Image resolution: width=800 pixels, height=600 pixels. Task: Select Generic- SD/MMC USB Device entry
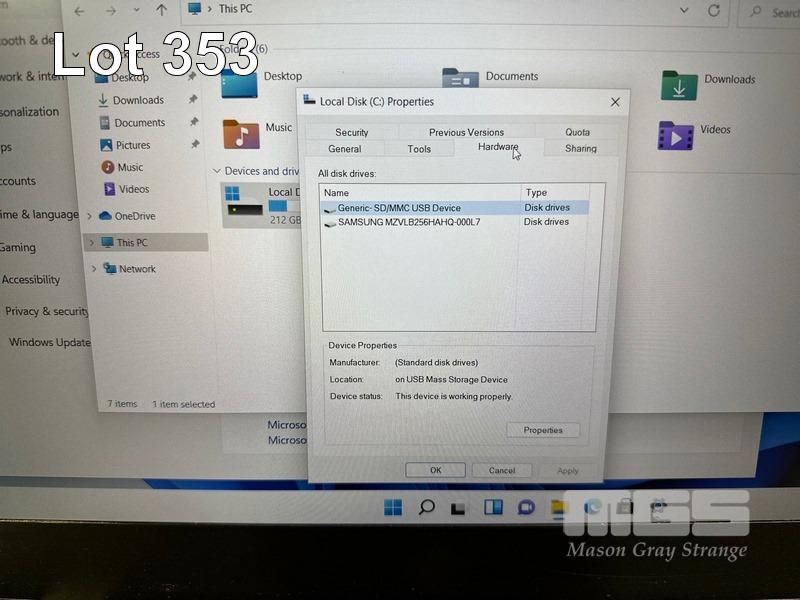398,208
